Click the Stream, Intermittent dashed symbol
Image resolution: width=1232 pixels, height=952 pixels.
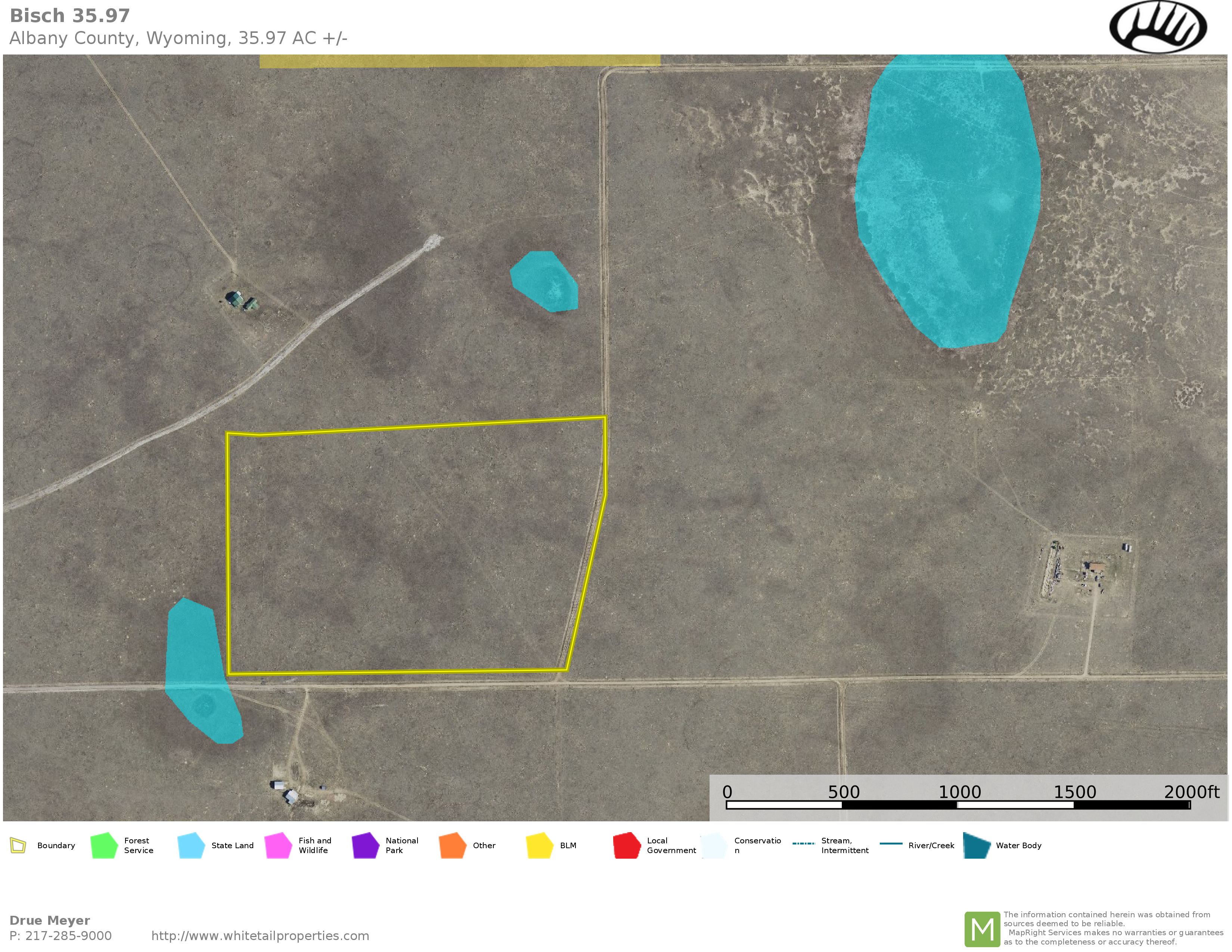pyautogui.click(x=803, y=844)
